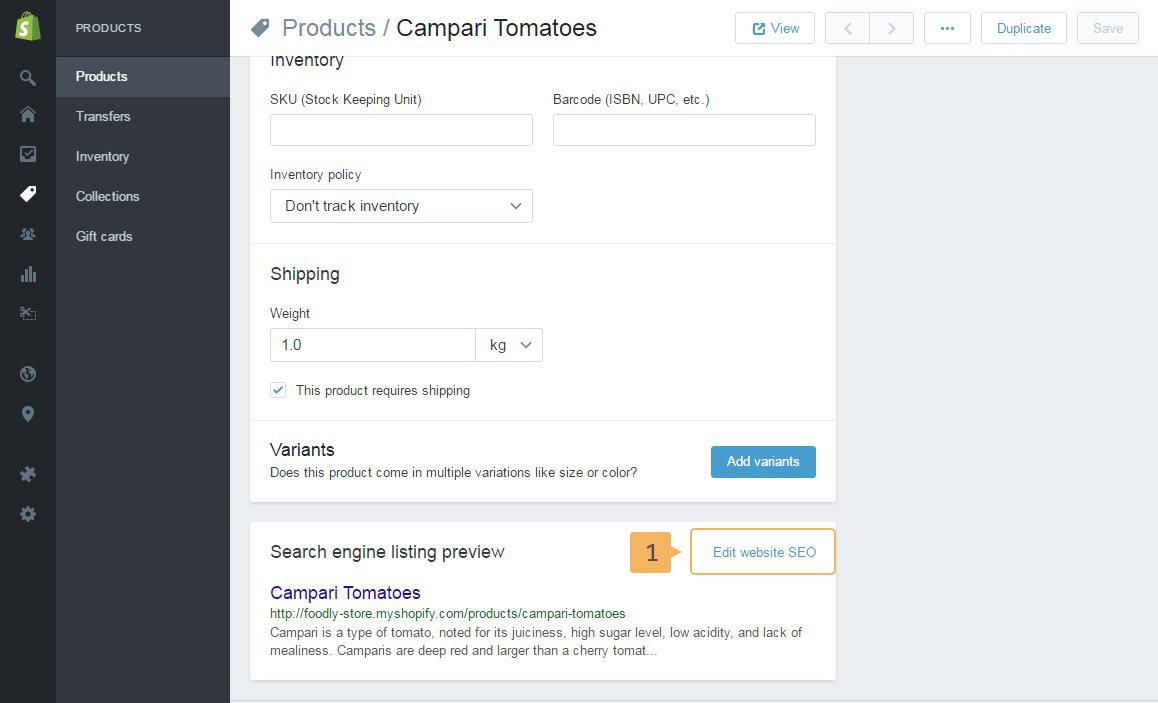The width and height of the screenshot is (1158, 703).
Task: Open the Inventory policy dropdown
Action: point(401,206)
